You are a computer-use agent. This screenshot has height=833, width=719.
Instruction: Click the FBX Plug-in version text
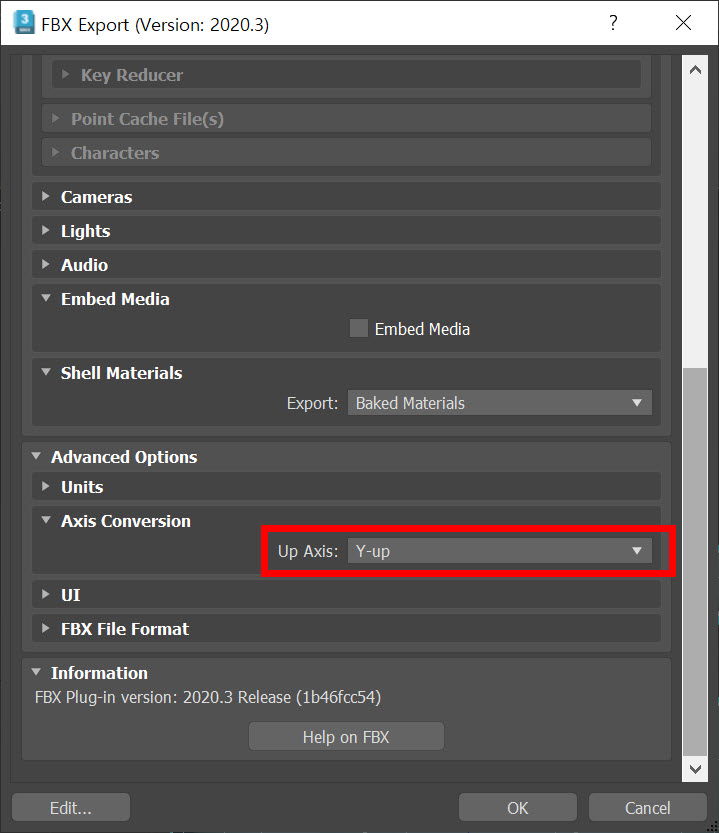(x=208, y=697)
